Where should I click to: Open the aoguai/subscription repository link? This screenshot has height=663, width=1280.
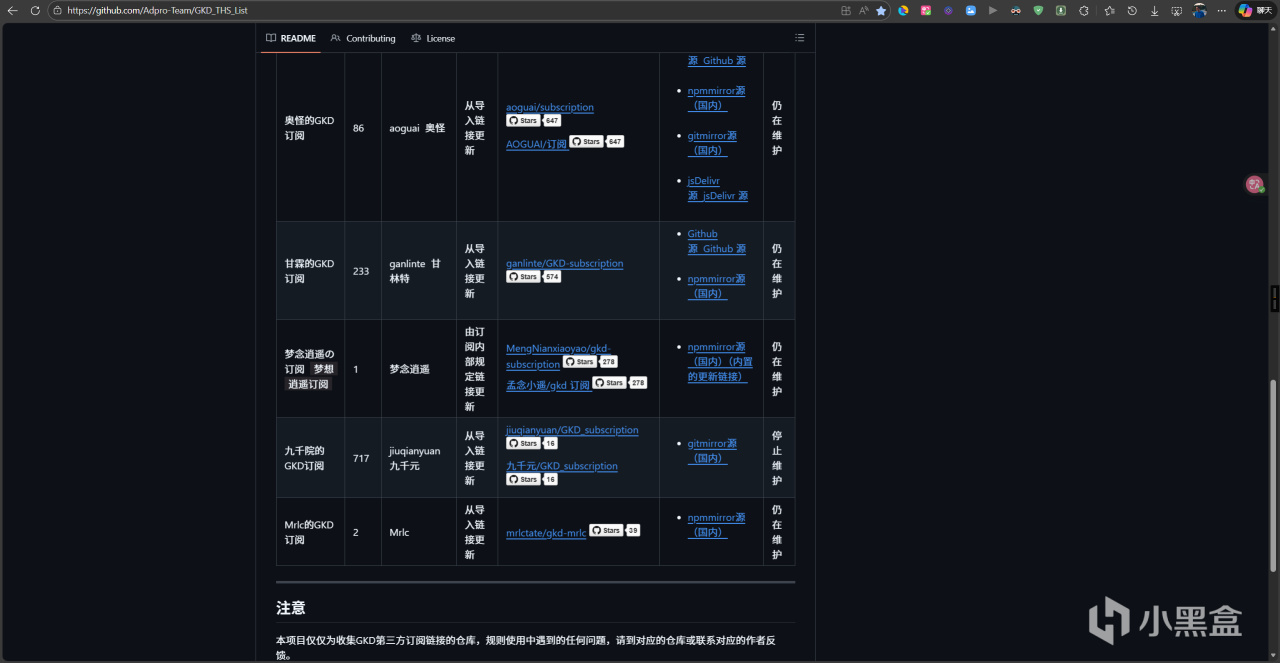(x=550, y=107)
